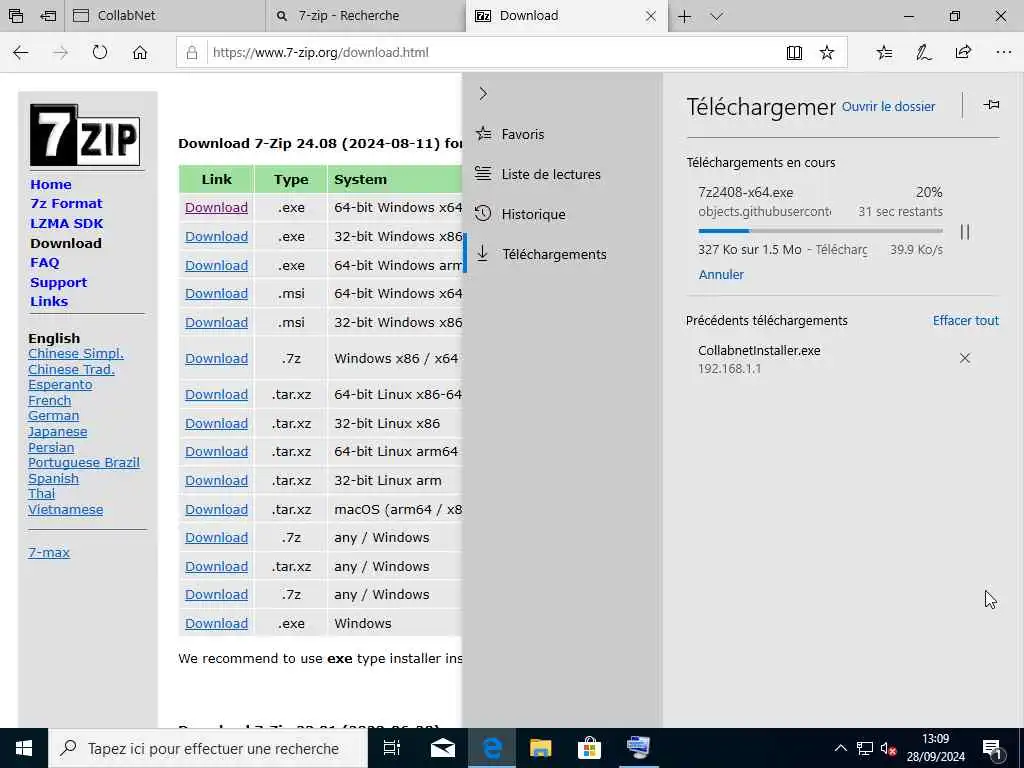Open the 7-max link
This screenshot has width=1024, height=768.
coord(49,552)
